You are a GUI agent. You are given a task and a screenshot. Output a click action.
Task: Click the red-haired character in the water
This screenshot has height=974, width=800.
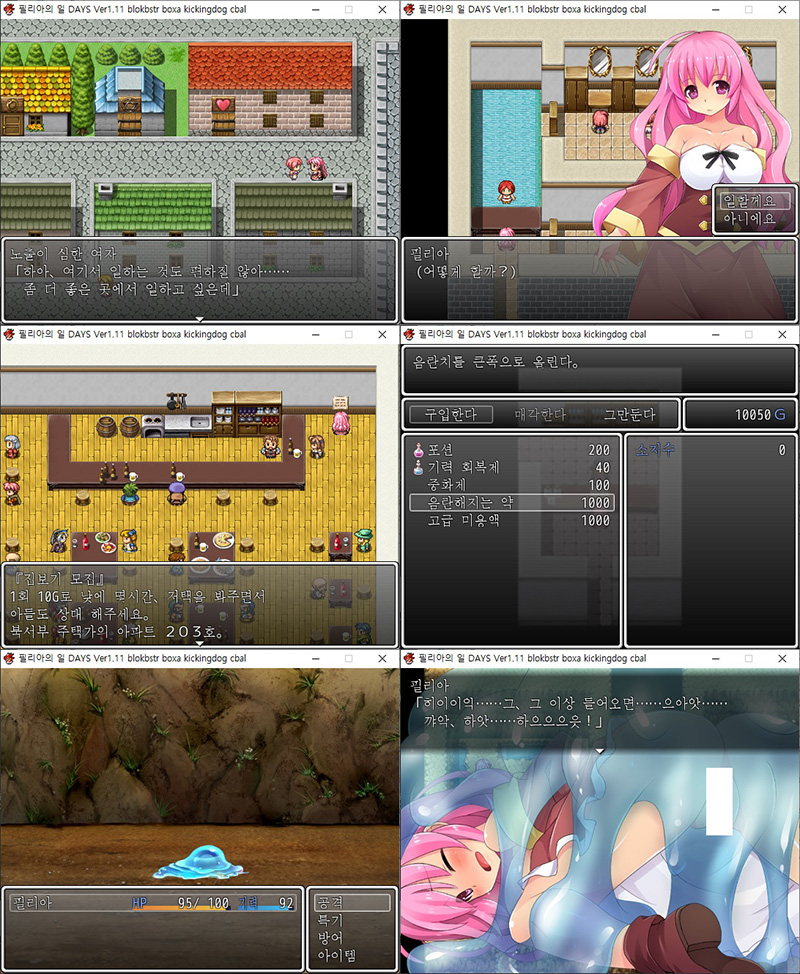(506, 189)
